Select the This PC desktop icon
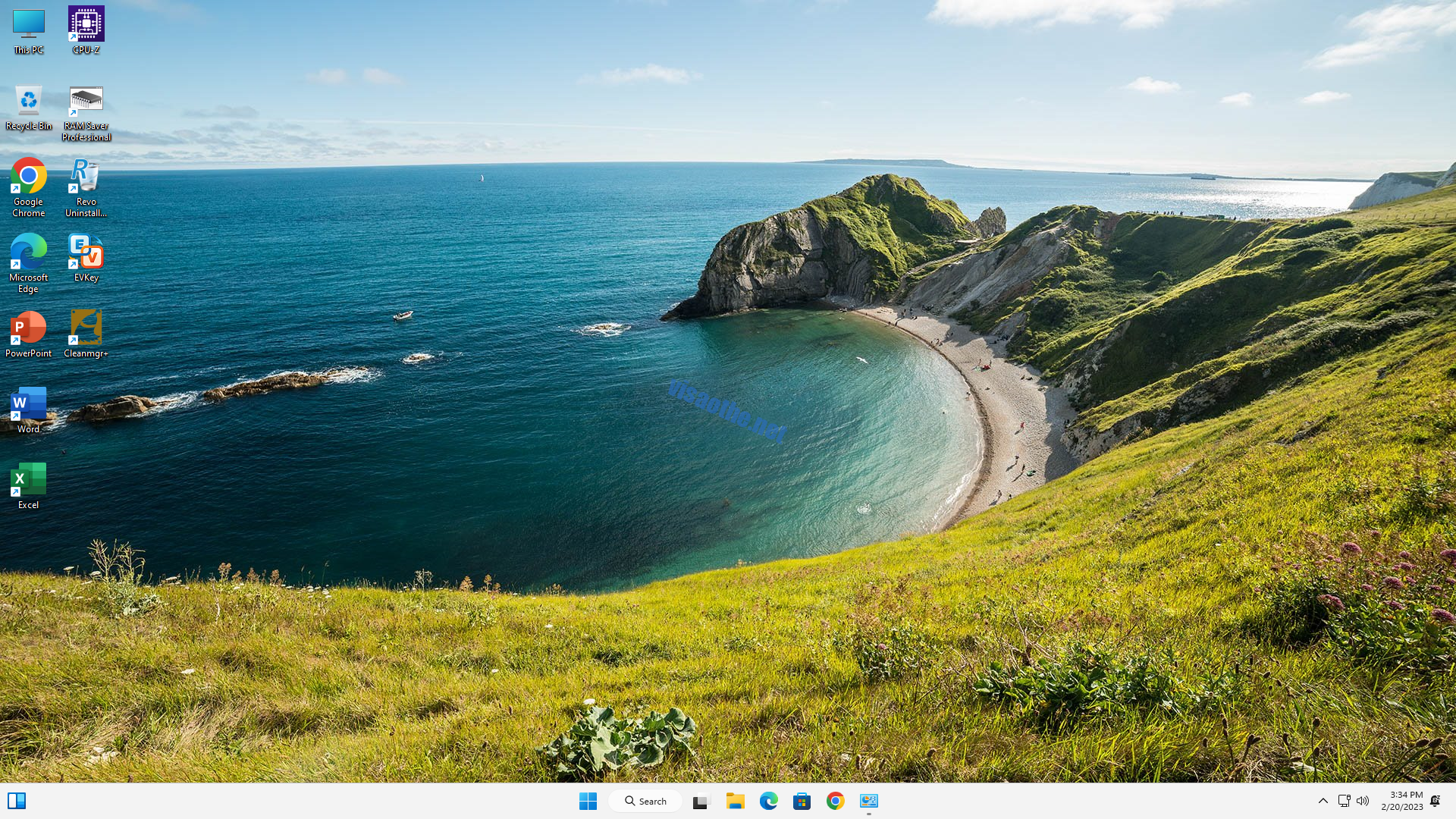 coord(29,31)
